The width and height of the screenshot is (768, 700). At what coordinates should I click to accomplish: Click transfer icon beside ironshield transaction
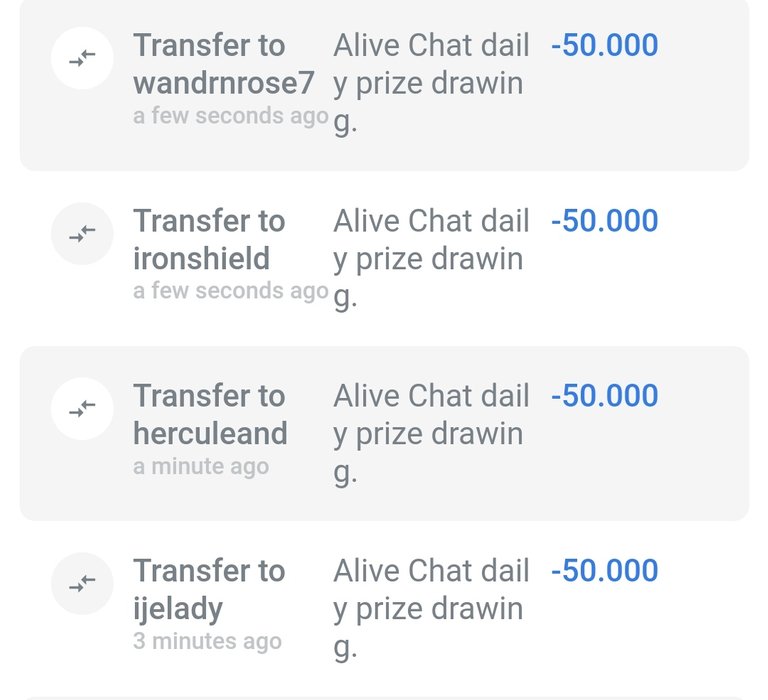coord(82,234)
